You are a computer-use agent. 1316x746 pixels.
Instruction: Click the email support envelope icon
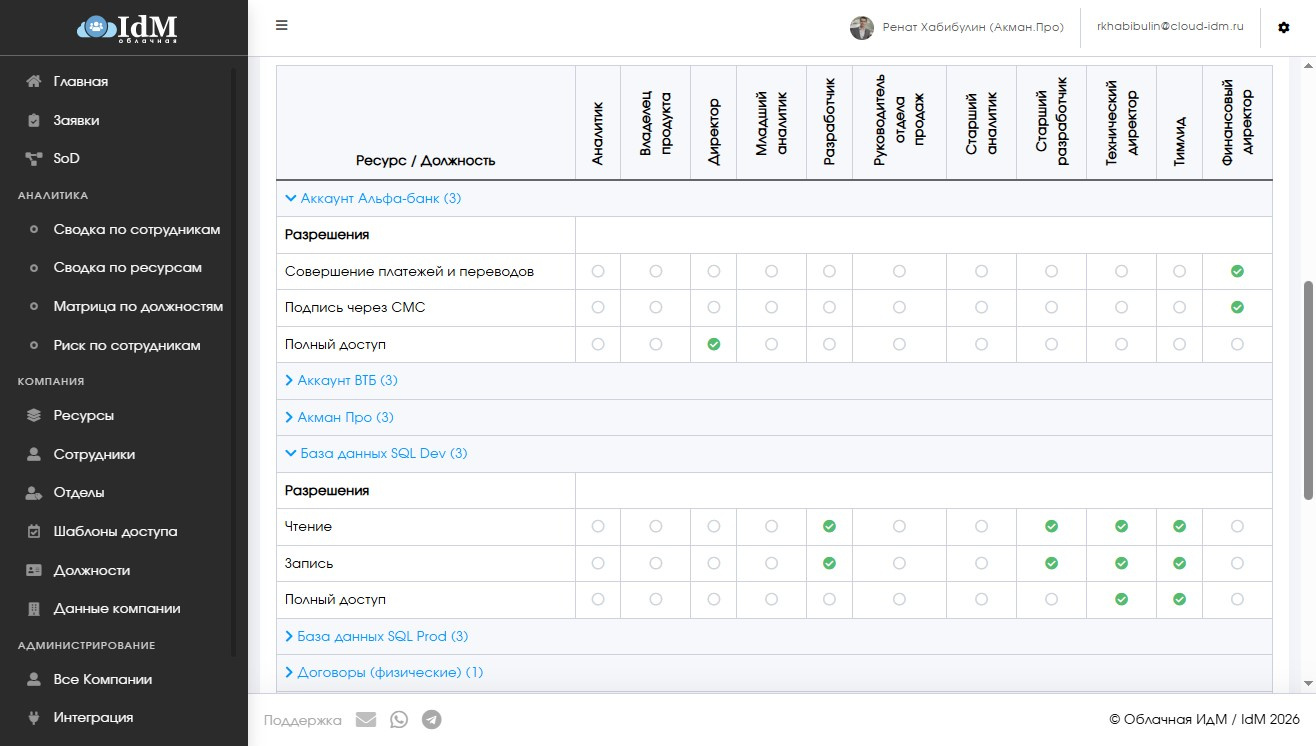point(366,720)
